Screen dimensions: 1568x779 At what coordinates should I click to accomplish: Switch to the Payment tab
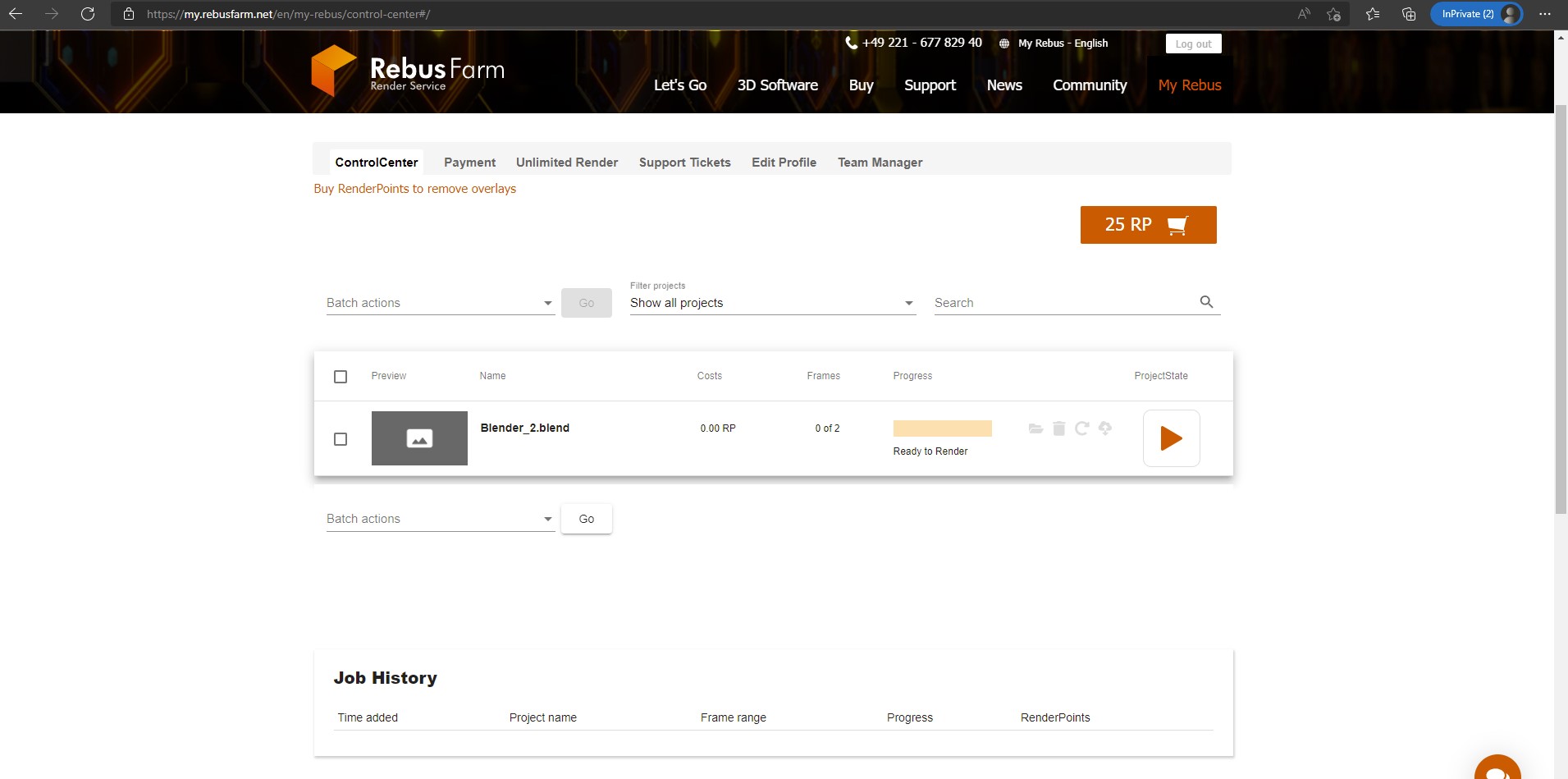coord(469,163)
